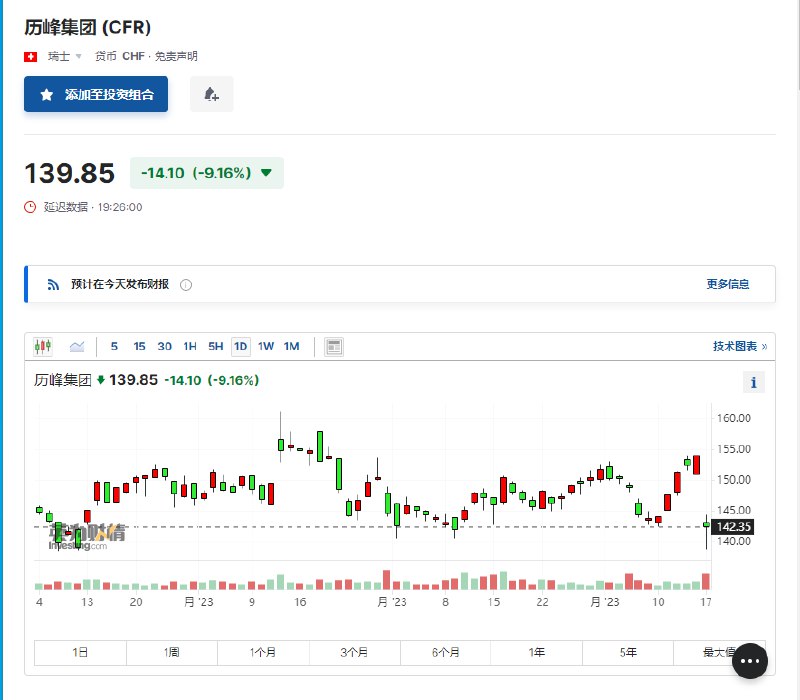800x700 pixels.
Task: Add stock via 添加至投资组合 button
Action: [x=96, y=94]
